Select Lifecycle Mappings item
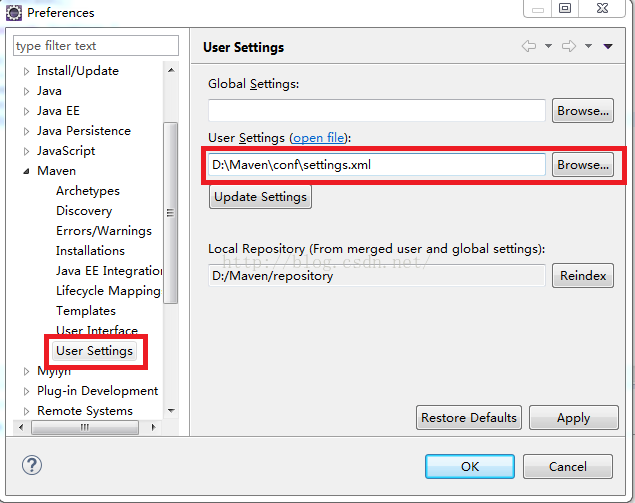The image size is (635, 503). (108, 291)
